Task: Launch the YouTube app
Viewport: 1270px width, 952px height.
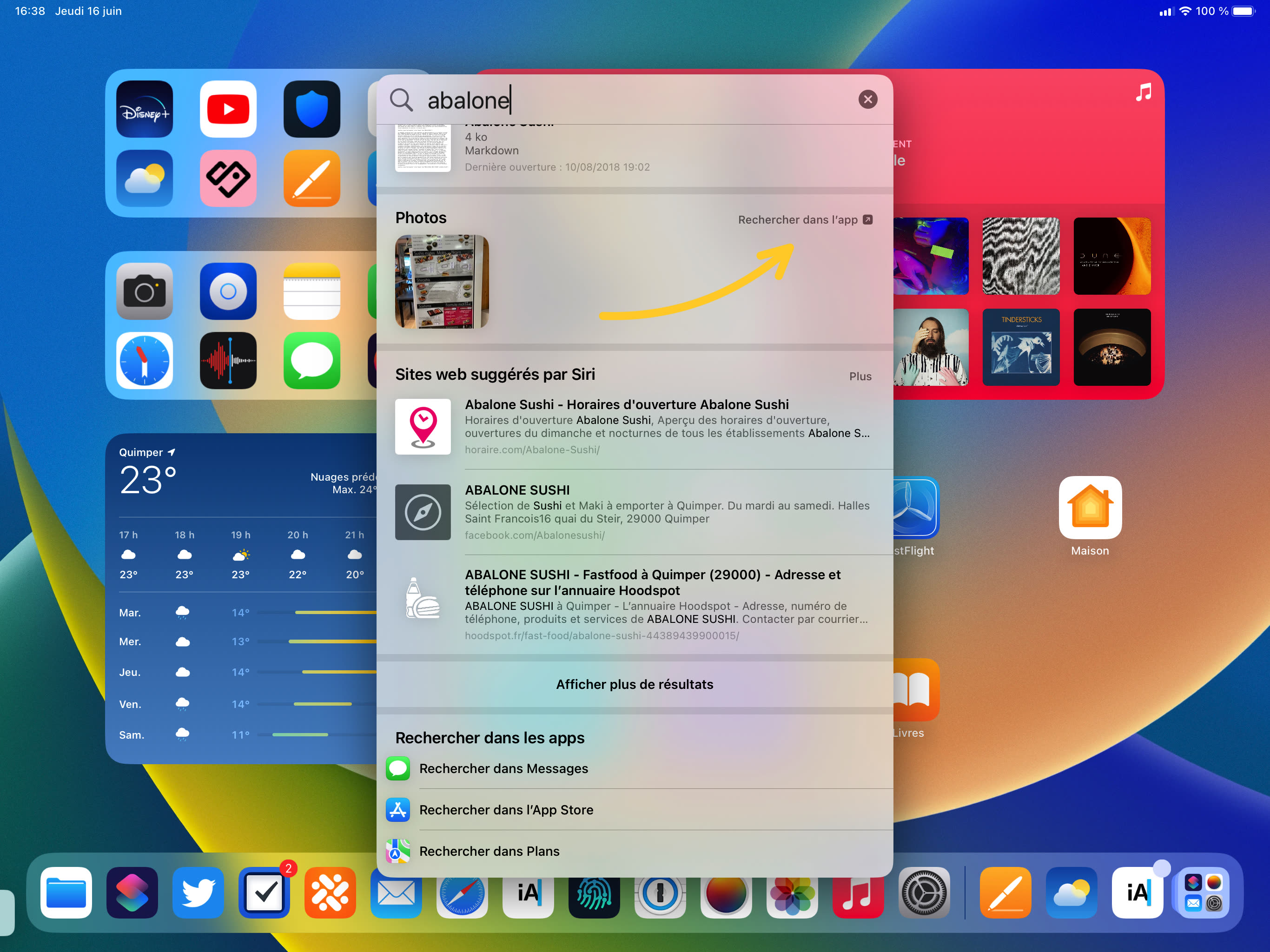Action: pos(228,109)
